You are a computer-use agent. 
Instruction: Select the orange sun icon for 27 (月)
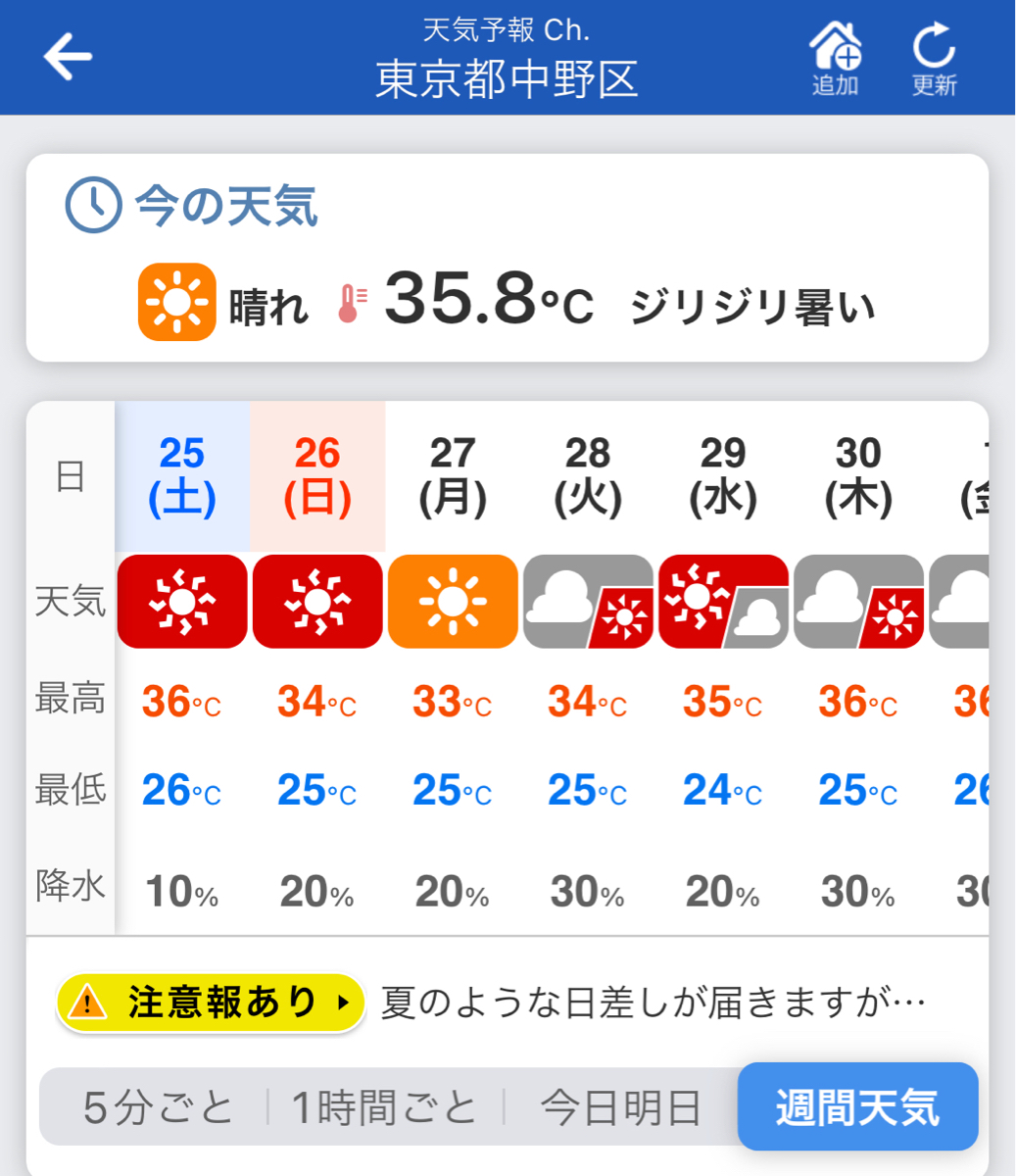click(453, 601)
